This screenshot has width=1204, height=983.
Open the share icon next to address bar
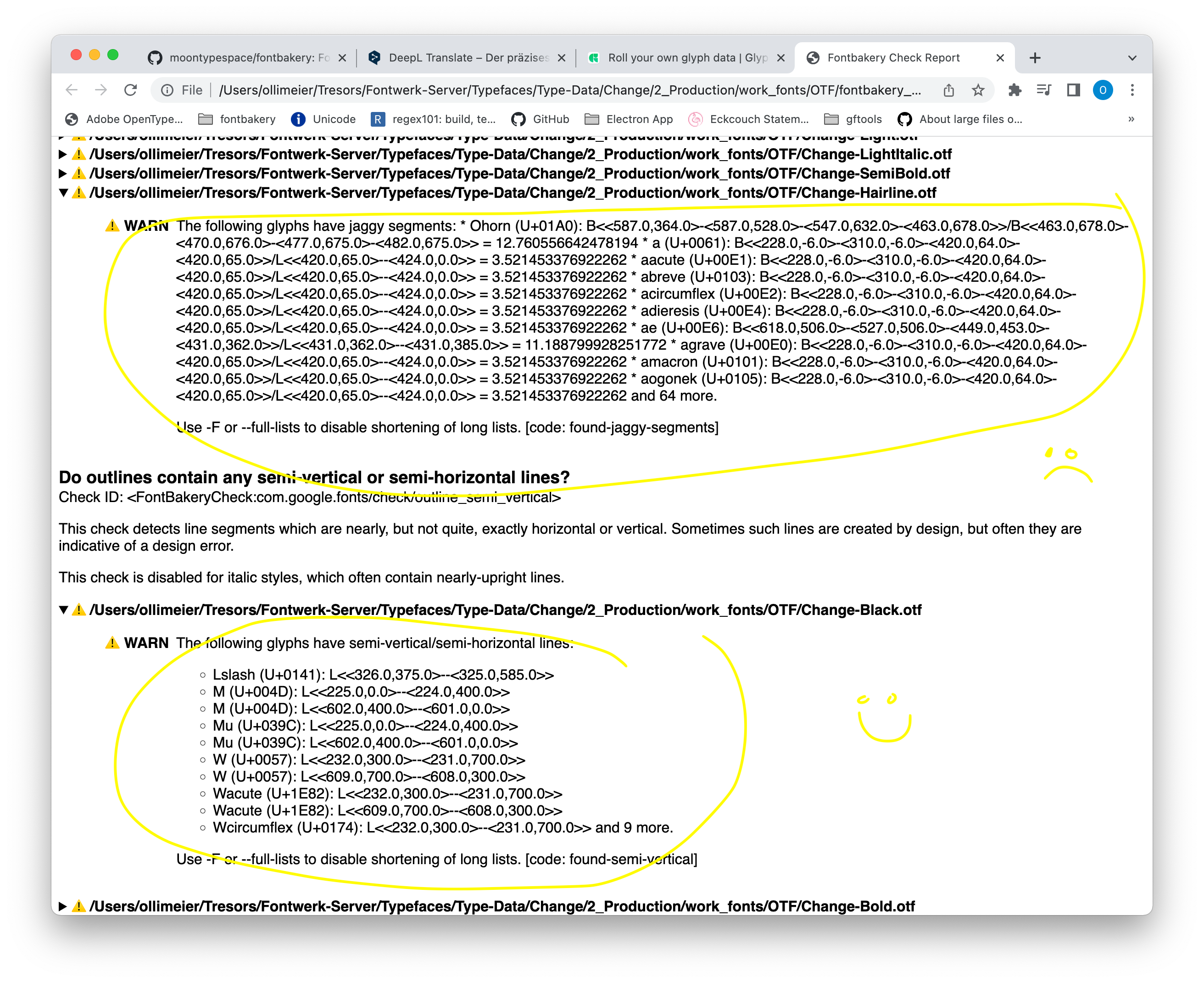[949, 89]
